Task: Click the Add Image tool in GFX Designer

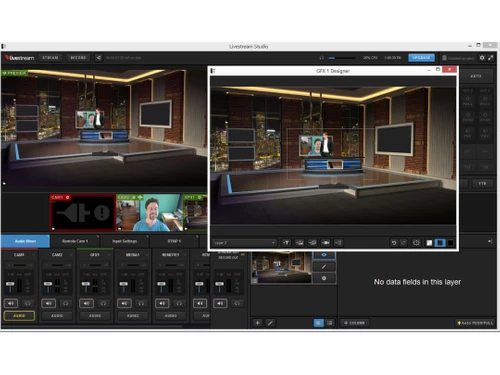Action: click(x=299, y=243)
